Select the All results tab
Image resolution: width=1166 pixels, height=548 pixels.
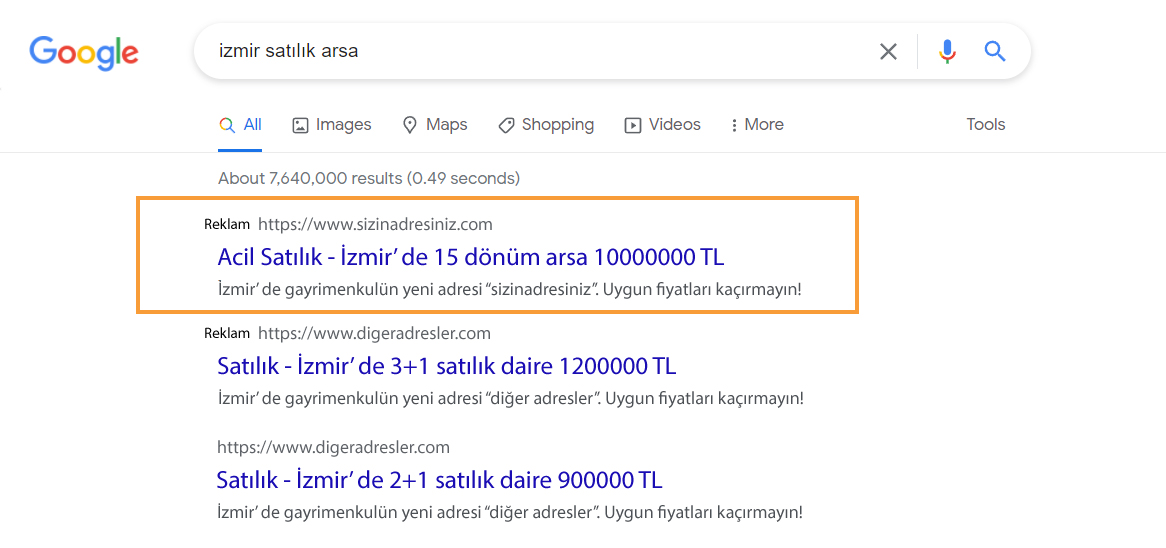click(x=240, y=125)
